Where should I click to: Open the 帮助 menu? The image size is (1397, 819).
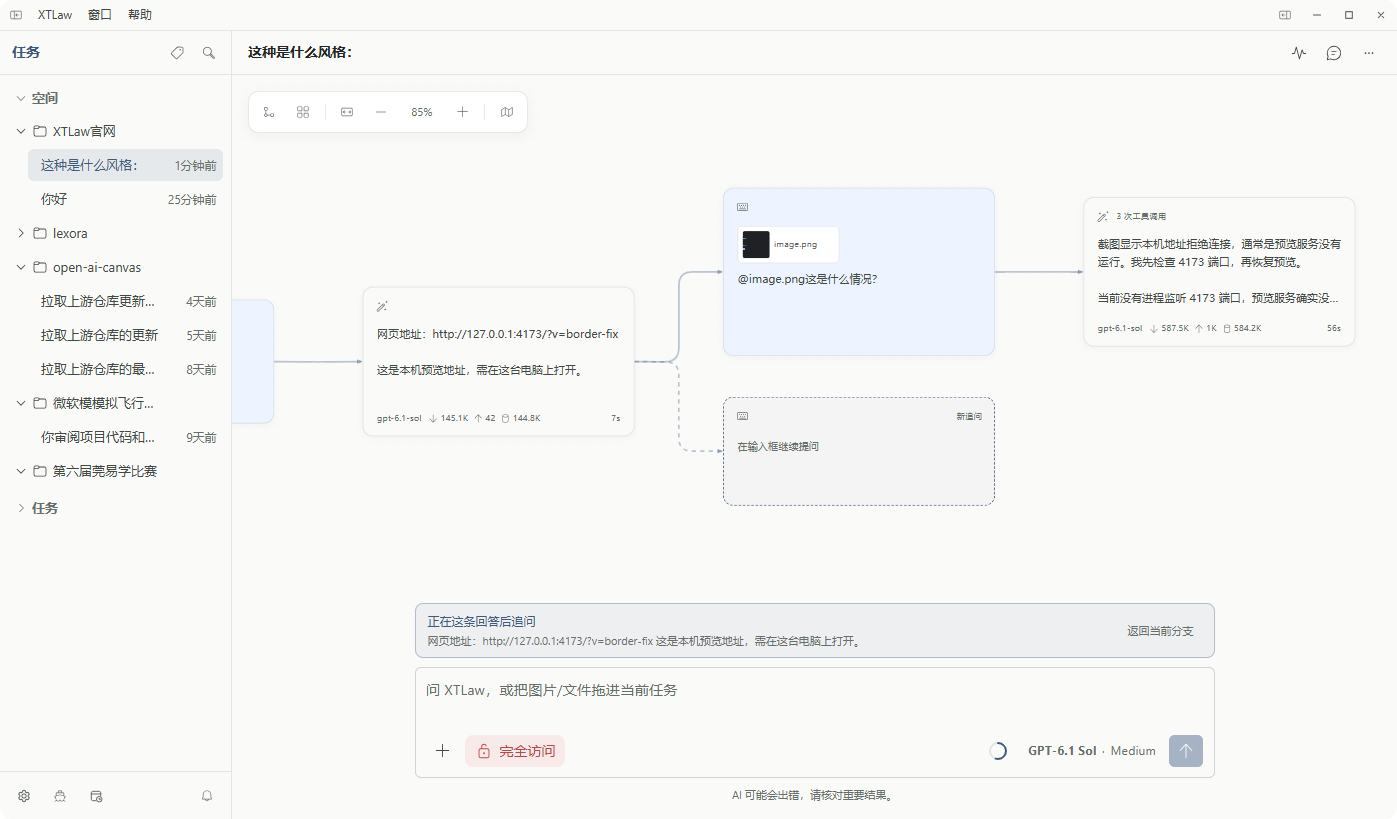click(x=140, y=15)
